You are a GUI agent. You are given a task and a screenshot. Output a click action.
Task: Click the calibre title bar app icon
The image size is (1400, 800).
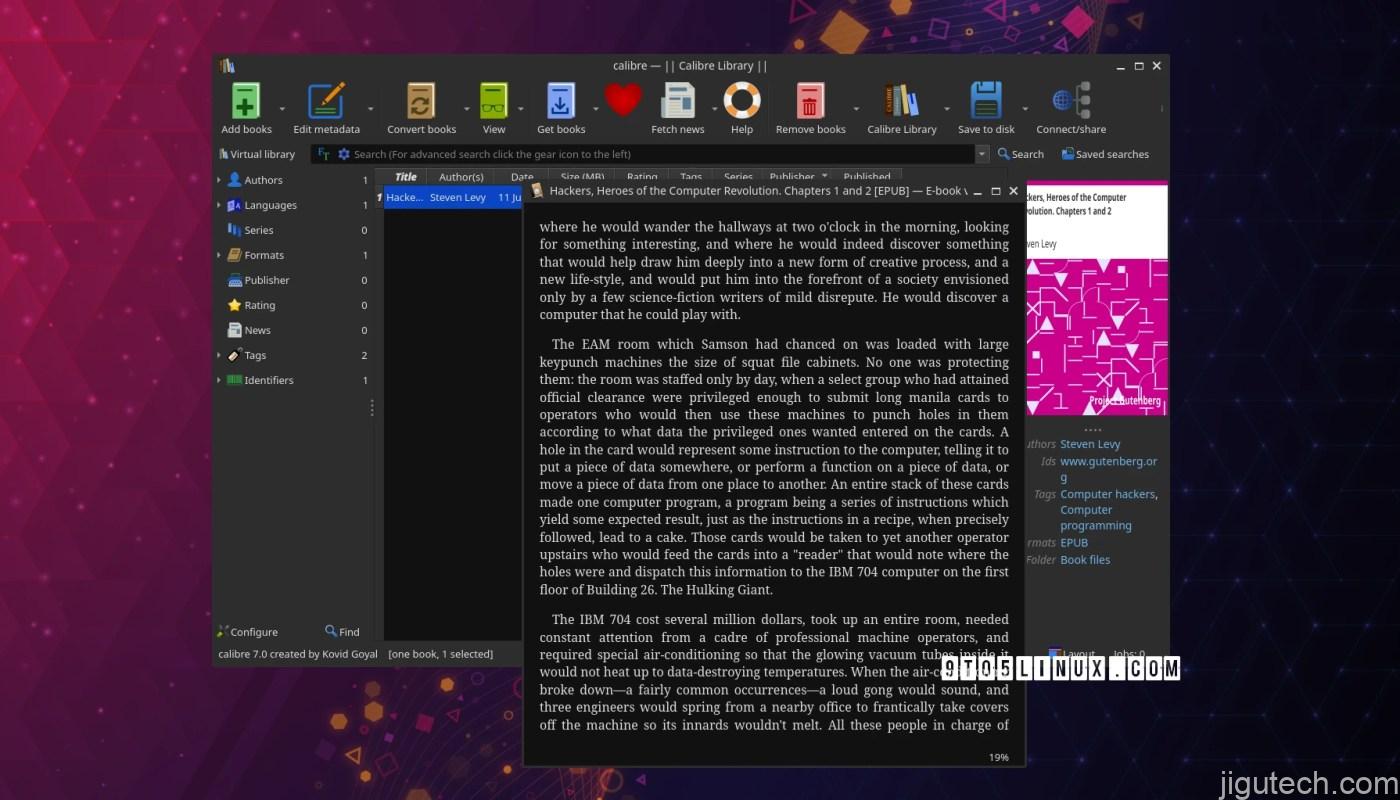227,66
